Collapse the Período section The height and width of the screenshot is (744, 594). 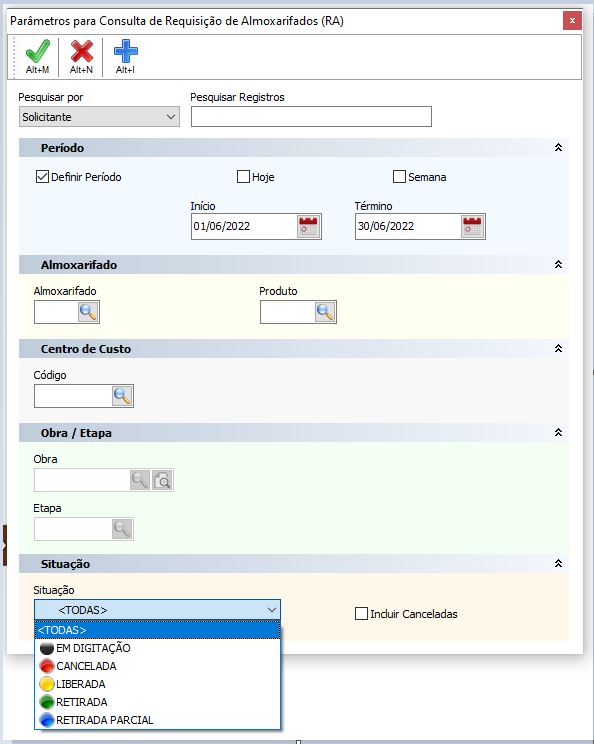(x=558, y=148)
